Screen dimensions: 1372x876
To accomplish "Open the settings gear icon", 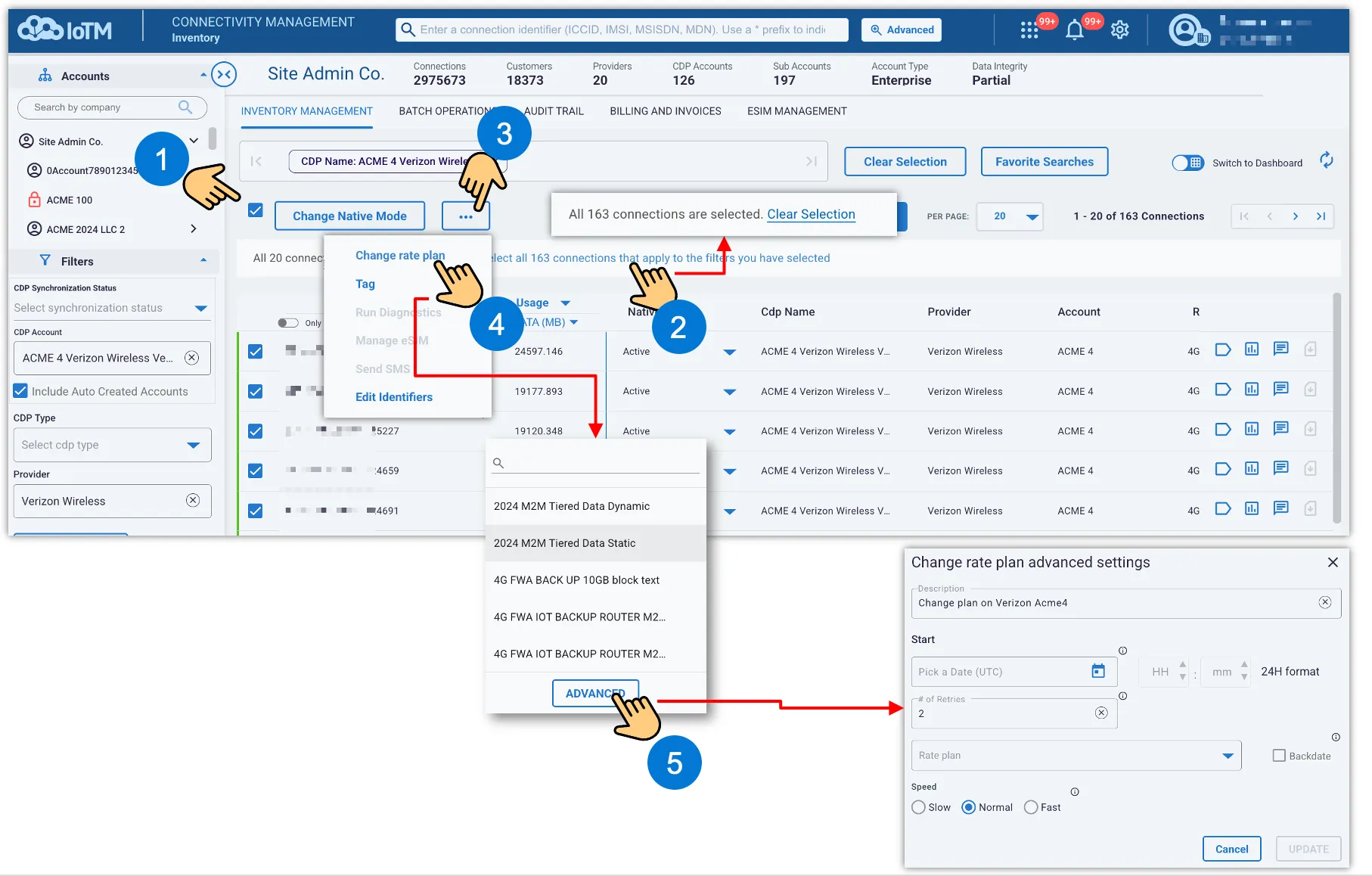I will click(1120, 30).
